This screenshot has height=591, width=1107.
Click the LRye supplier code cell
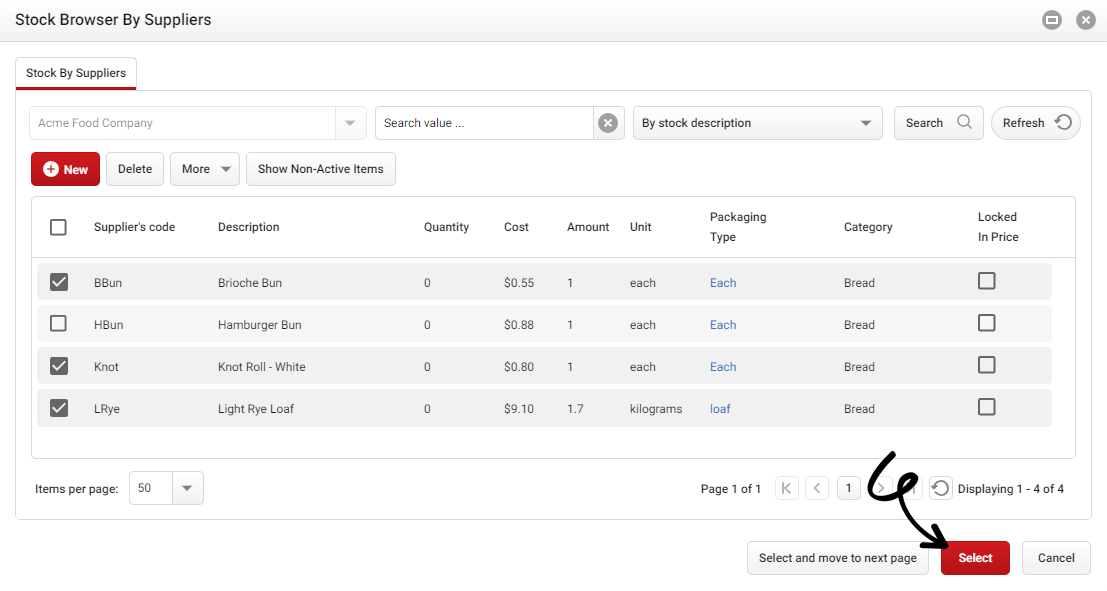pos(107,409)
